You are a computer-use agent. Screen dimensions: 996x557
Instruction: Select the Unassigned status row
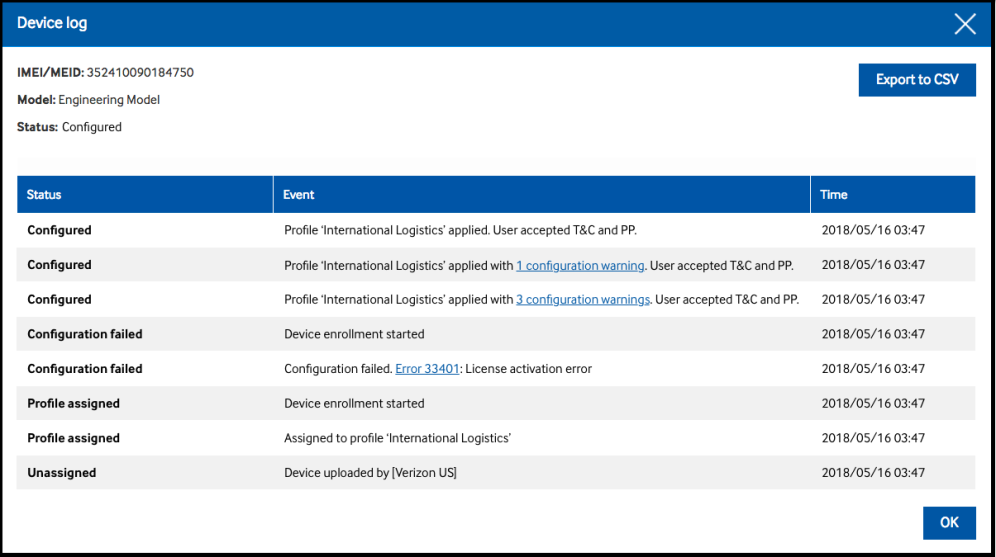tap(496, 473)
